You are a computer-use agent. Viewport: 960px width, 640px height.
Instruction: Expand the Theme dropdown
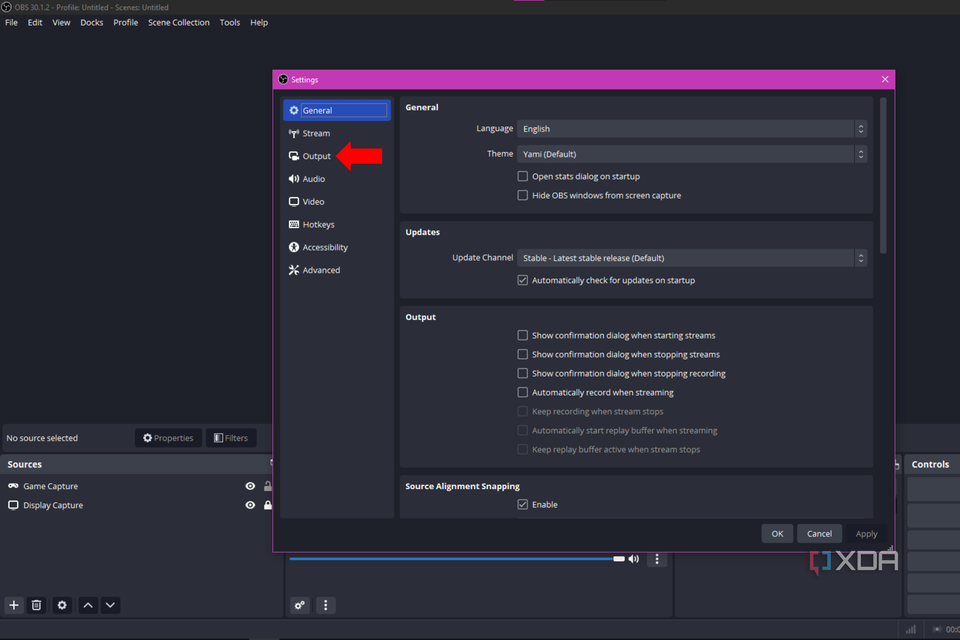(692, 154)
